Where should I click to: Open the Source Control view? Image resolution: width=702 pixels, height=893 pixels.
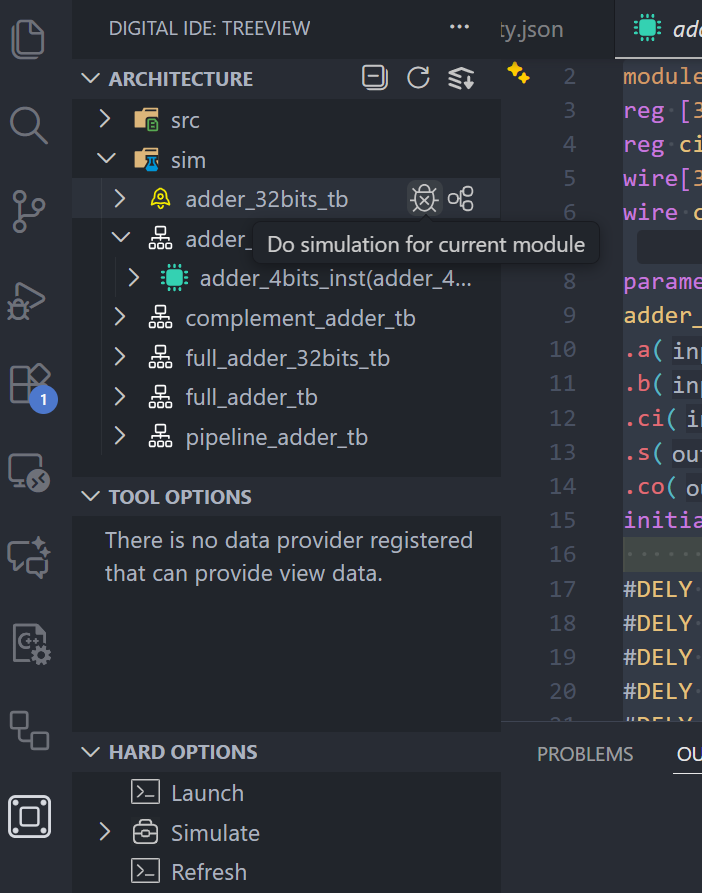tap(30, 211)
